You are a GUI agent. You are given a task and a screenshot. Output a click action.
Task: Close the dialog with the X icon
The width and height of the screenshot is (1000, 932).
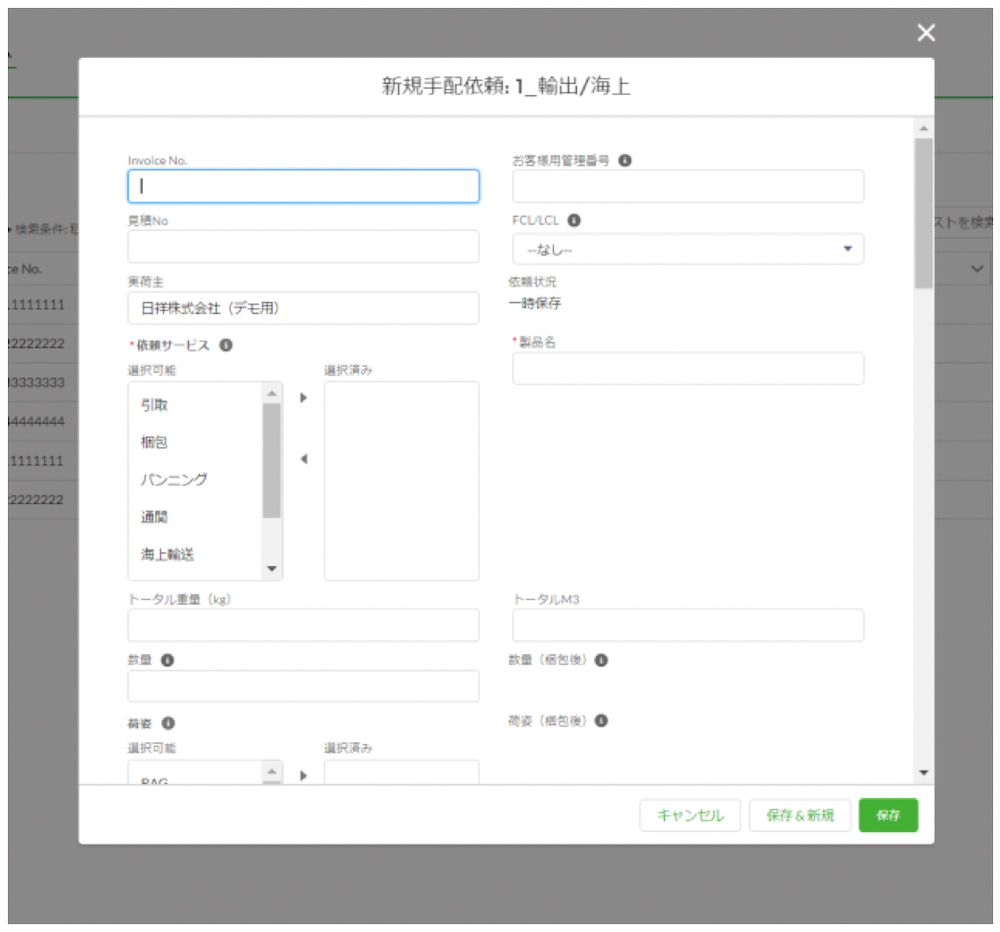pos(926,32)
